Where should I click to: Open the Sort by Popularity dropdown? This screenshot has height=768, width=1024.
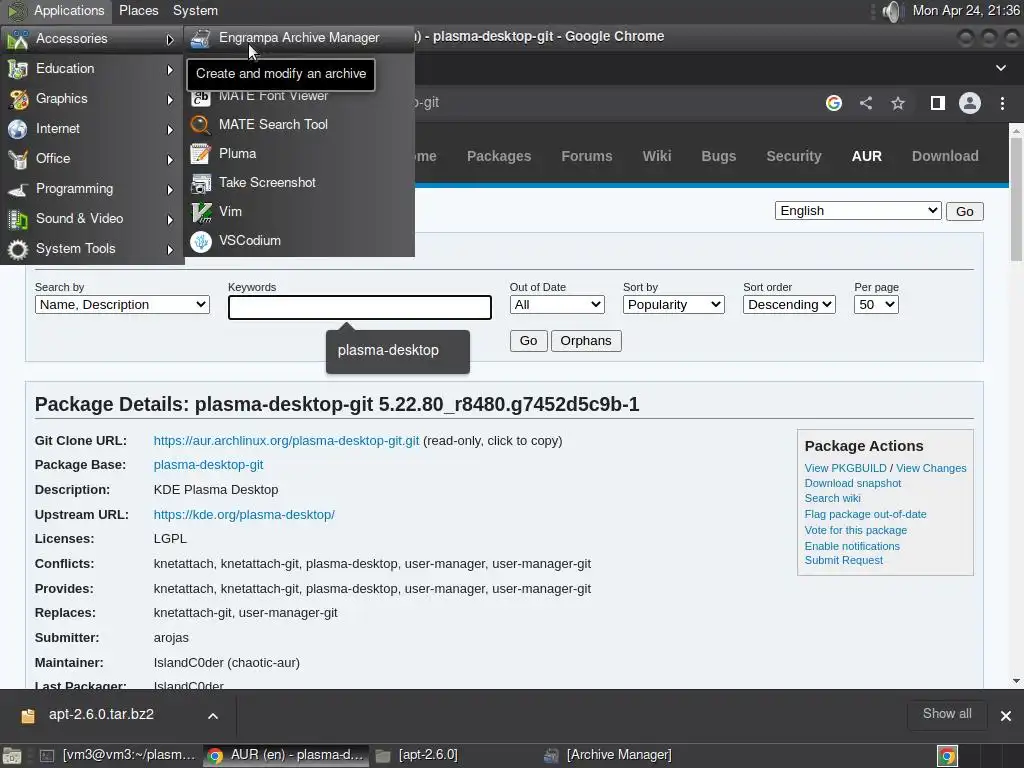[673, 304]
